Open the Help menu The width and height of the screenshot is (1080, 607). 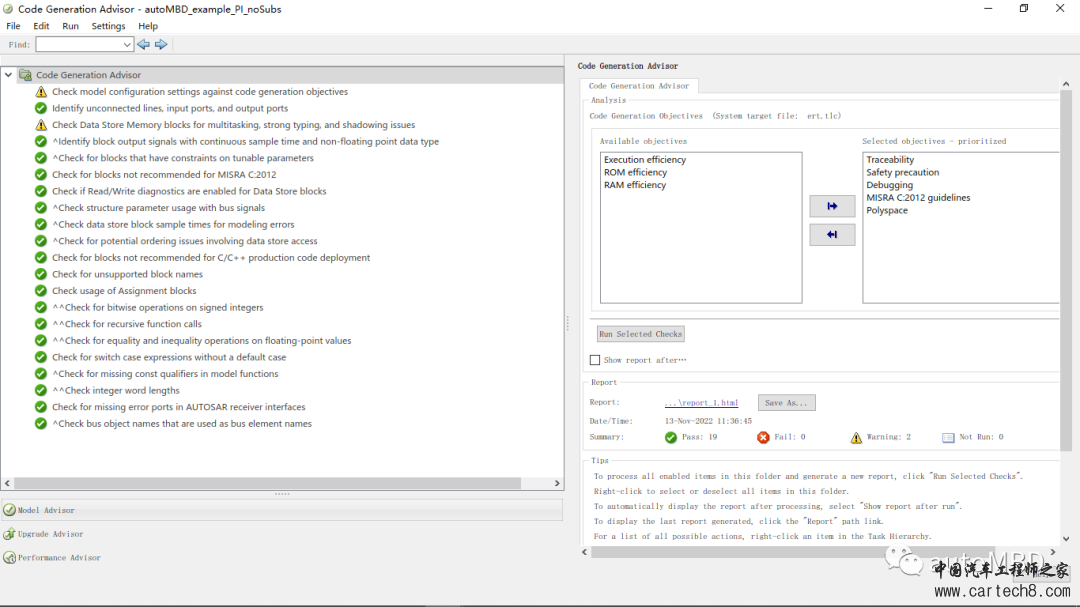(147, 25)
